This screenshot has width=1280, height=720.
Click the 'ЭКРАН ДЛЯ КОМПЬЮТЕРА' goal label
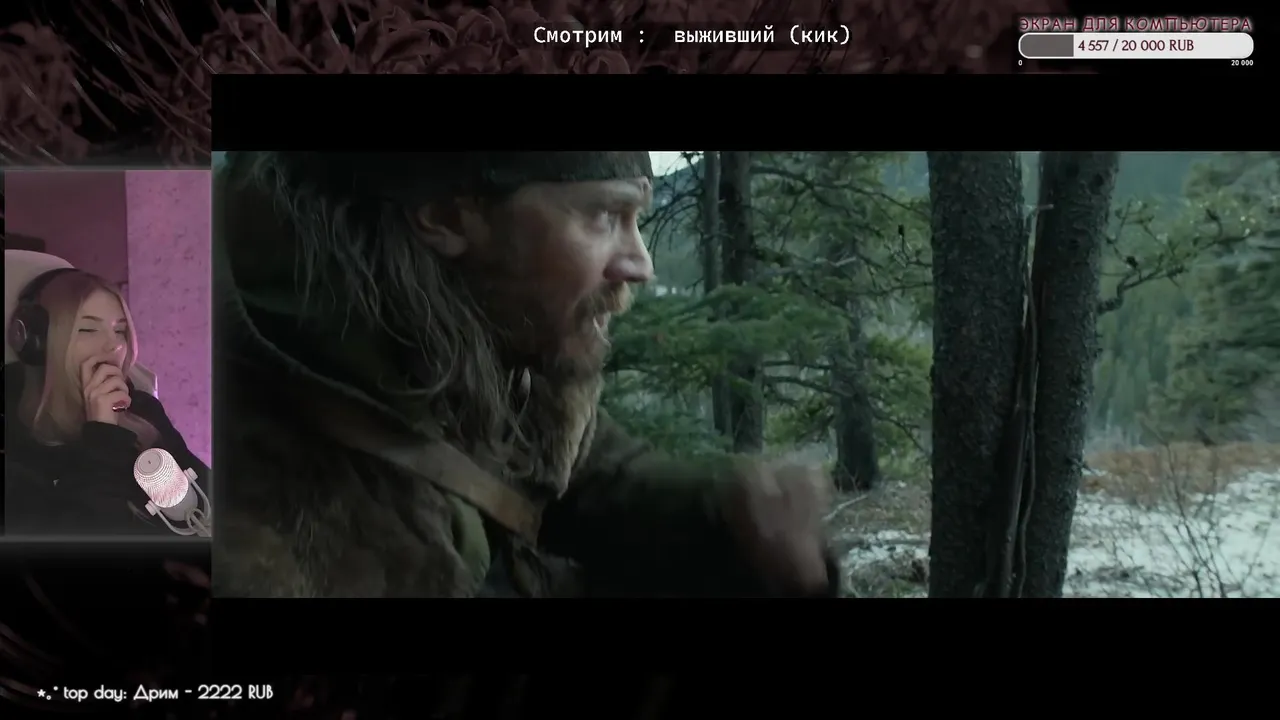coord(1135,24)
